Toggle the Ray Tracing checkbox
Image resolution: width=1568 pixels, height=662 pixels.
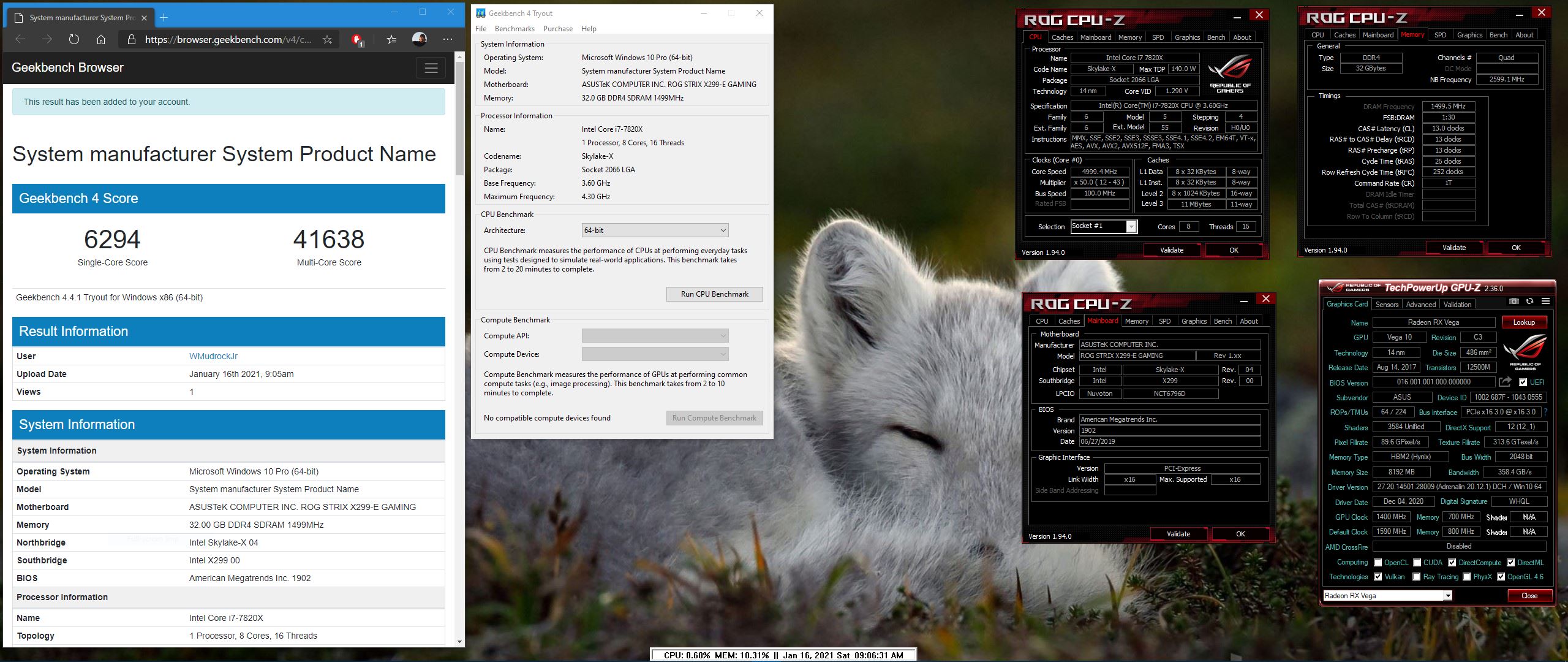(x=1416, y=577)
